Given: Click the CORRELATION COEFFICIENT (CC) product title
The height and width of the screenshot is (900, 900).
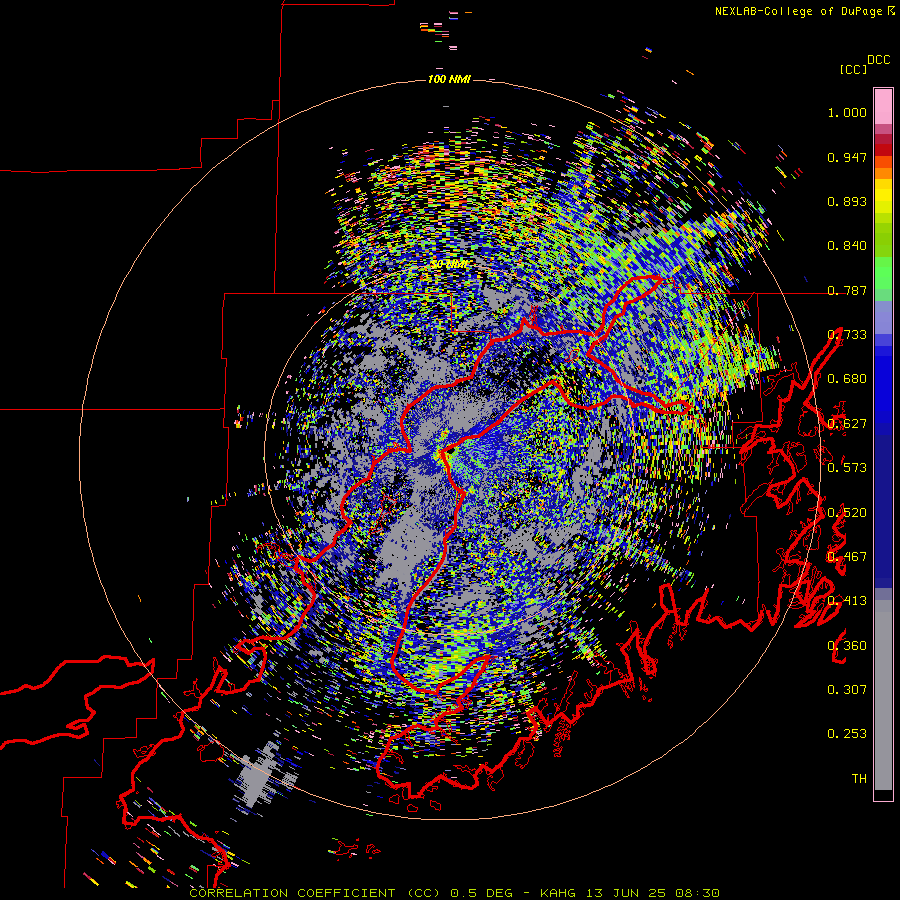Looking at the screenshot, I should click(315, 893).
